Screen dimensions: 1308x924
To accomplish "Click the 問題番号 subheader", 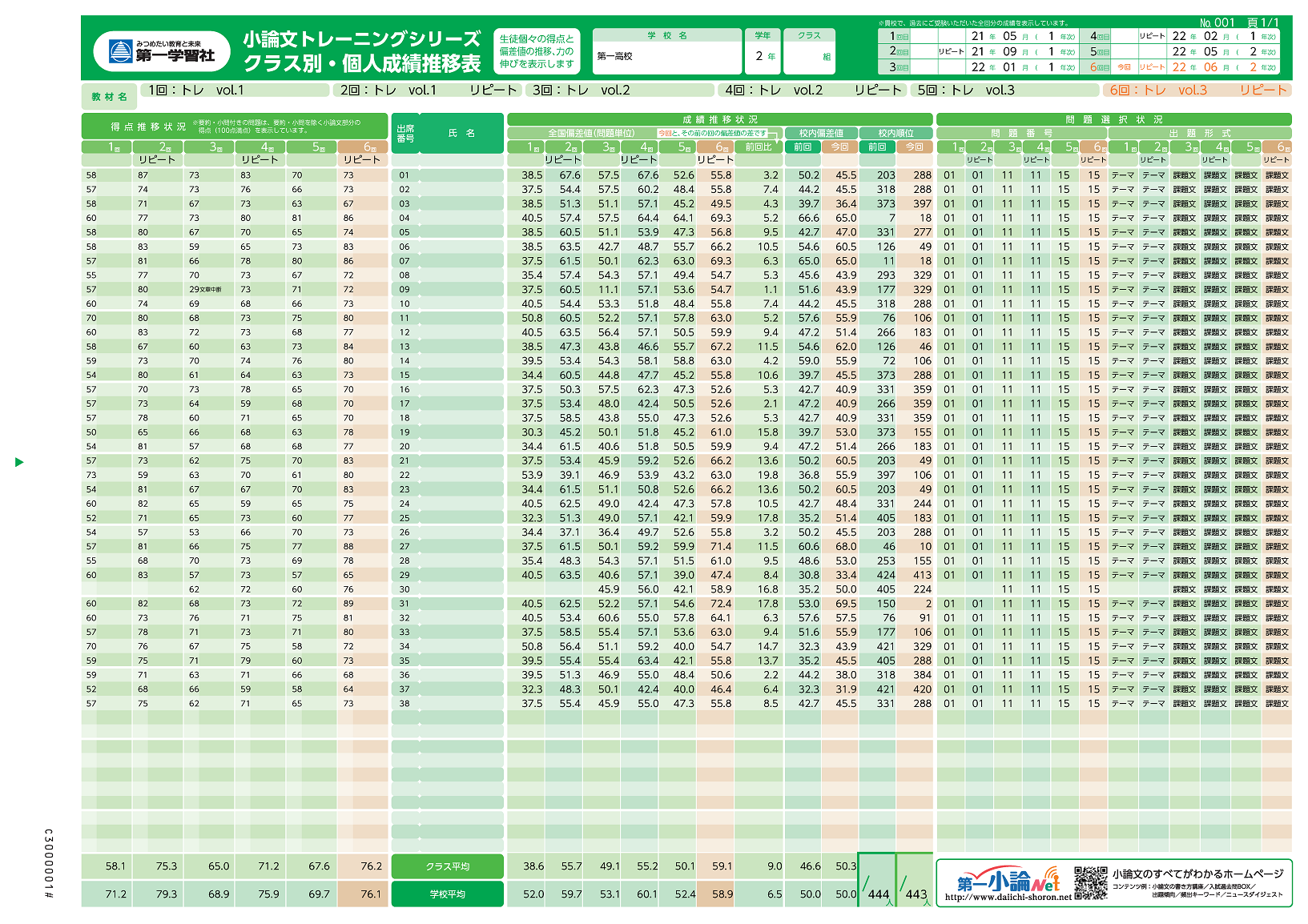I will (1021, 133).
